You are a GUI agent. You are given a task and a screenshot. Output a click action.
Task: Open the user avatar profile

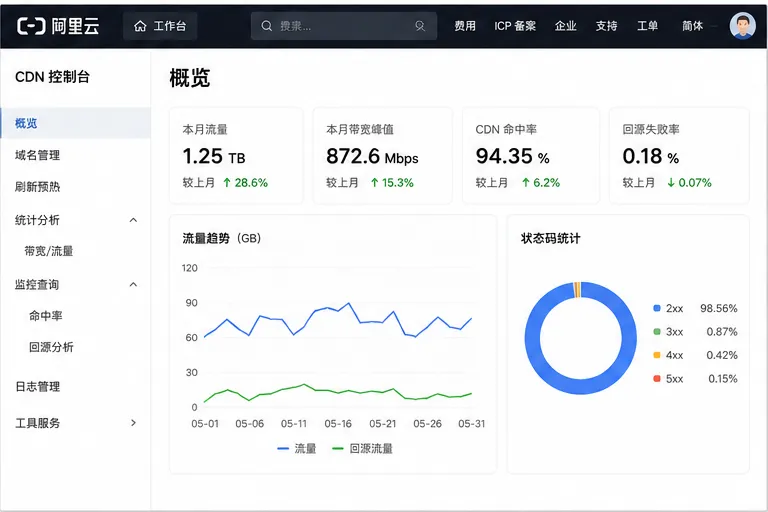pyautogui.click(x=743, y=25)
